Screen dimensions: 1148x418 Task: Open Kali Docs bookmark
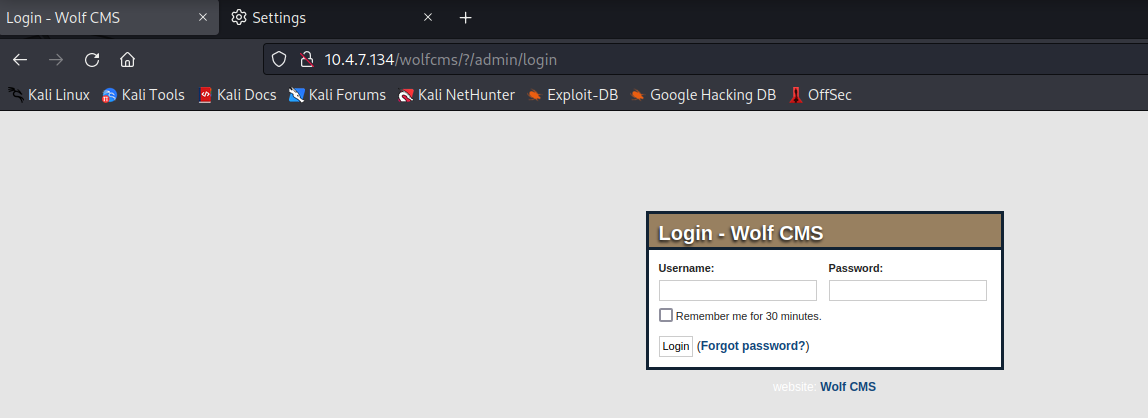(238, 94)
